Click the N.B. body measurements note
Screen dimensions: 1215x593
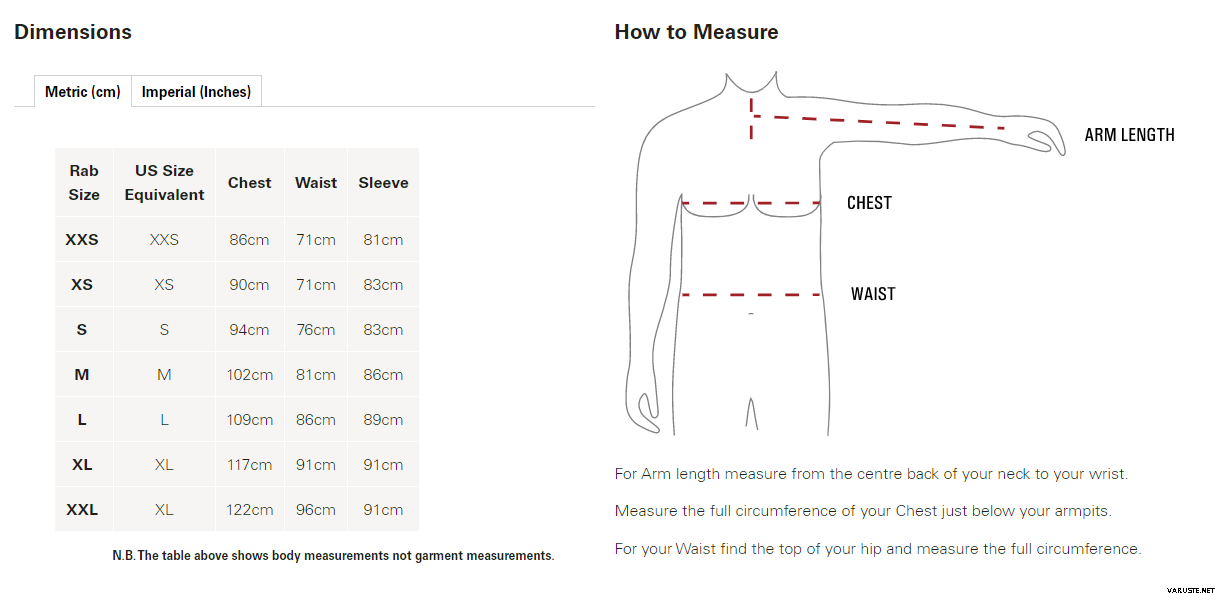click(333, 556)
